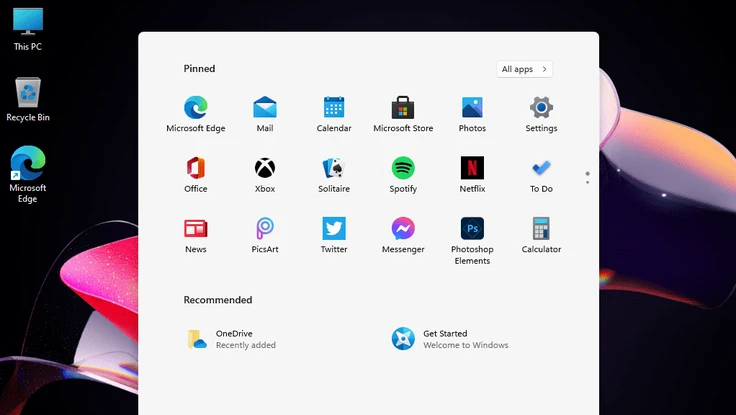Open the Get Started recommendation
The height and width of the screenshot is (415, 736).
(450, 339)
